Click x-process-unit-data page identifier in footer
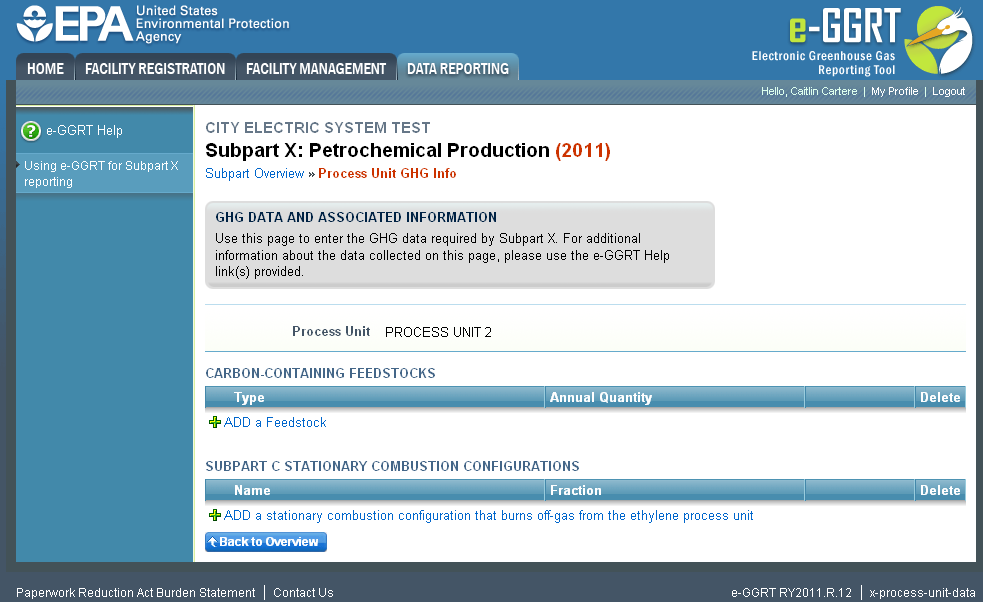Viewport: 983px width, 602px height. tap(922, 593)
